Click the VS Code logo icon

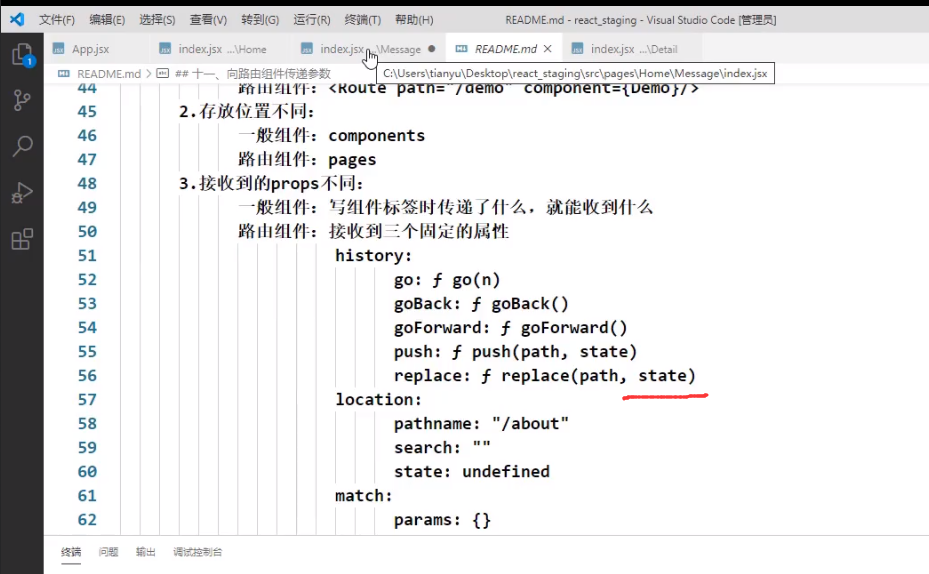[17, 20]
